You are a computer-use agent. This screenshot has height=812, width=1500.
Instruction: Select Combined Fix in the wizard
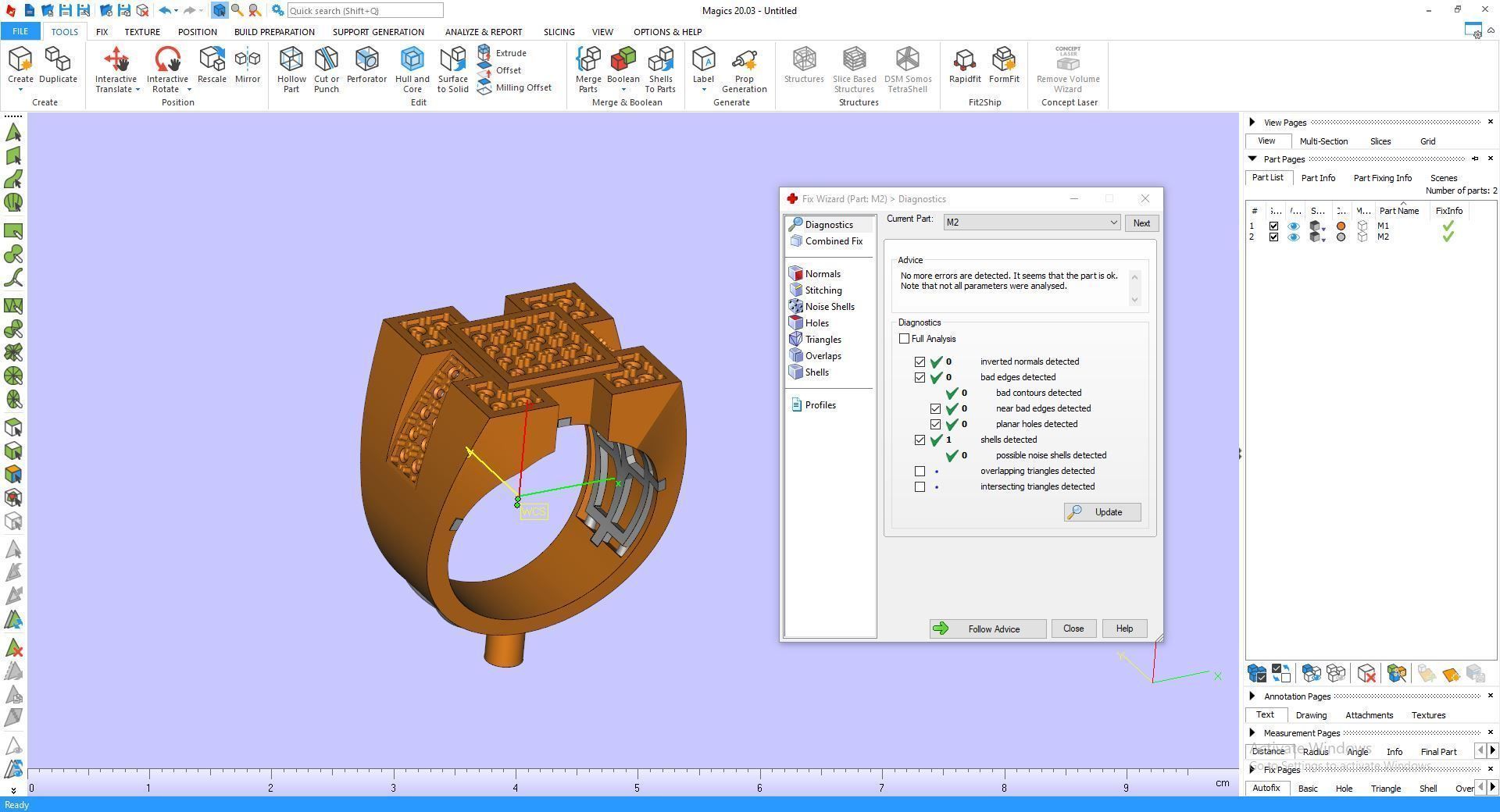(827, 241)
